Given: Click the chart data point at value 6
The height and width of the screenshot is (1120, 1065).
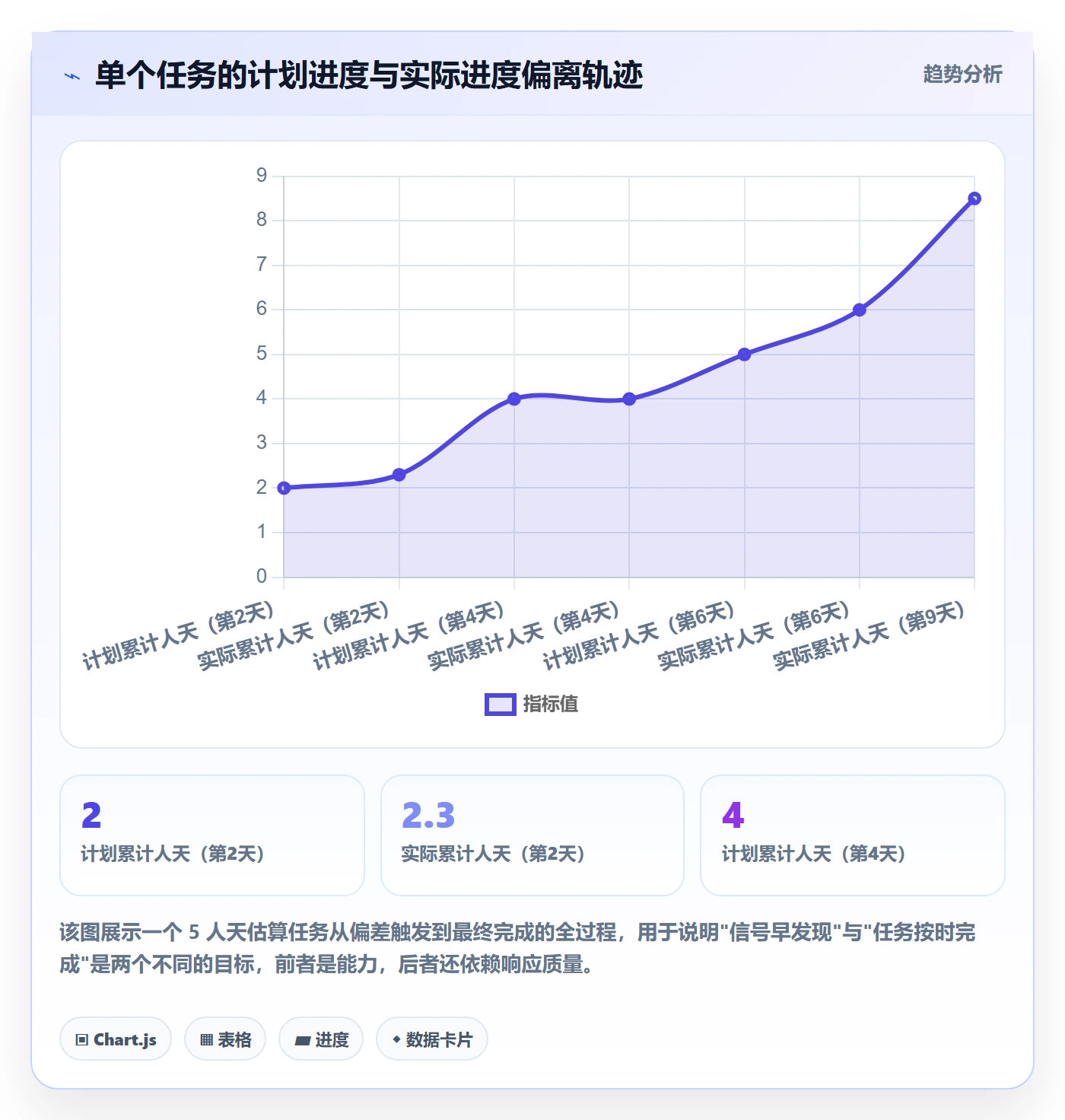Looking at the screenshot, I should click(860, 310).
